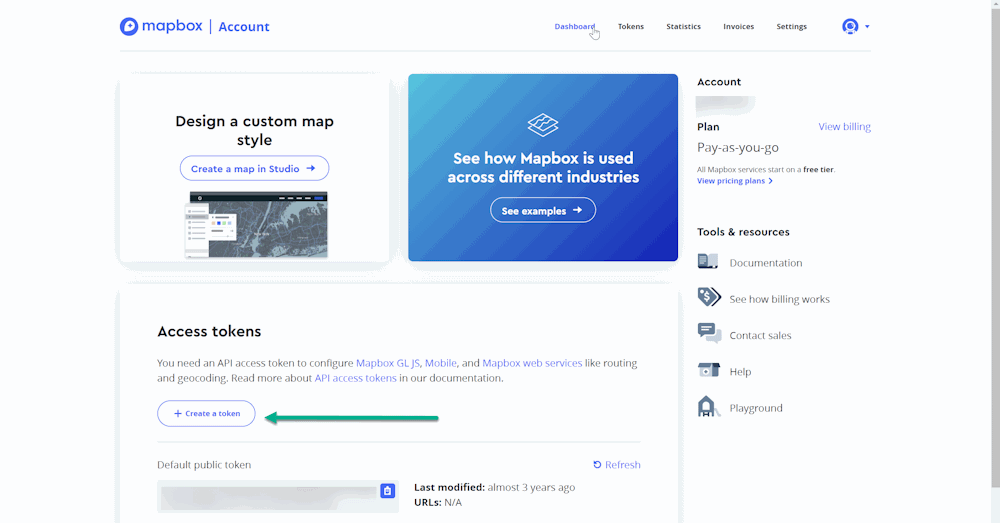
Task: Open the View pricing plans link
Action: point(735,180)
